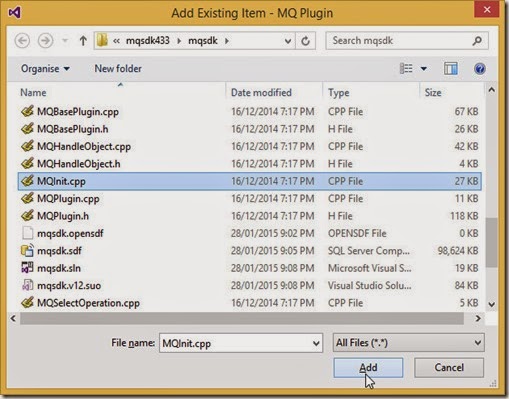Select the MQPlugin.h file icon
509x399 pixels.
click(x=27, y=216)
